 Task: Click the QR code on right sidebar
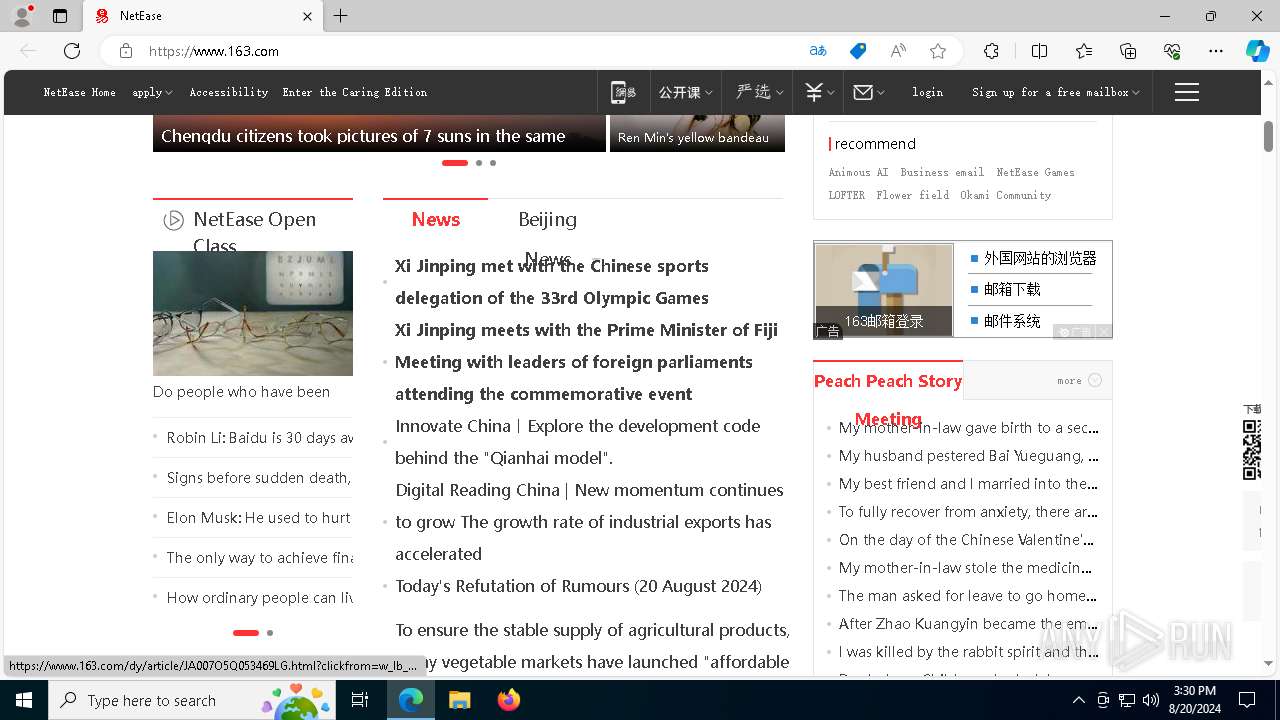coord(1252,450)
